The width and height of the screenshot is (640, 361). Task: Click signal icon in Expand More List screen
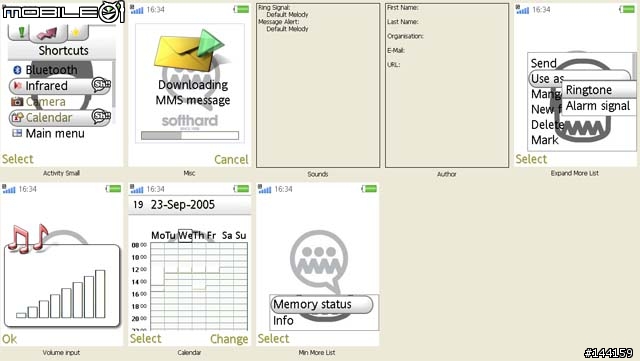coord(522,9)
